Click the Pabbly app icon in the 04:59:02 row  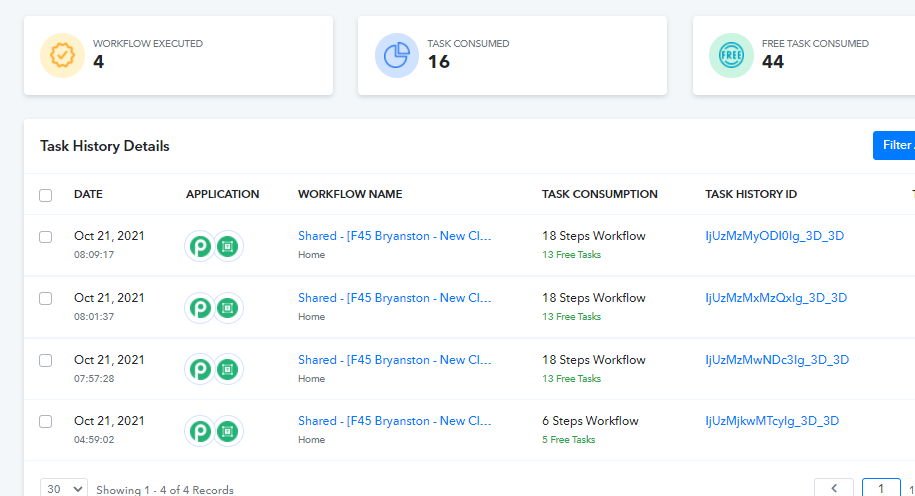200,431
